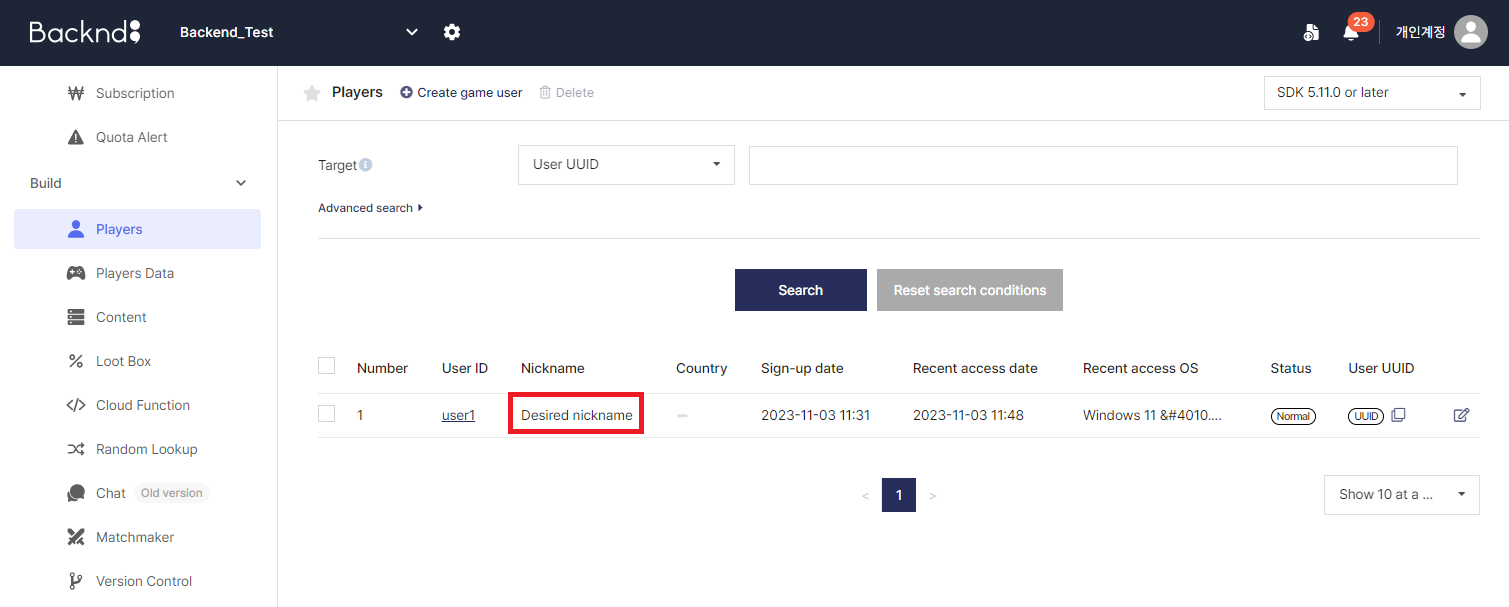Viewport: 1509px width, 607px height.
Task: Click the Loot Box percent icon
Action: [76, 361]
